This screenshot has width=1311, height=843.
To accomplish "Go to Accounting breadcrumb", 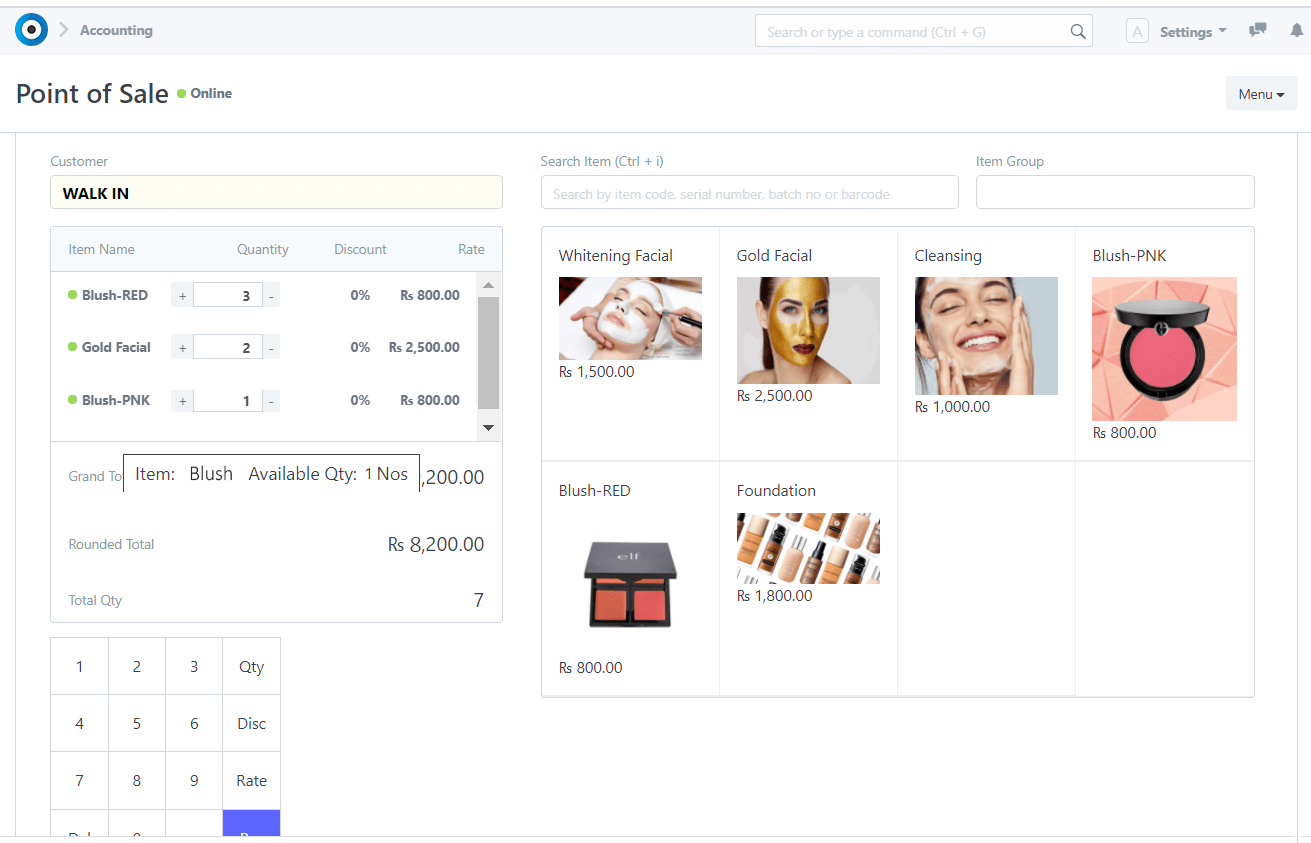I will 116,30.
